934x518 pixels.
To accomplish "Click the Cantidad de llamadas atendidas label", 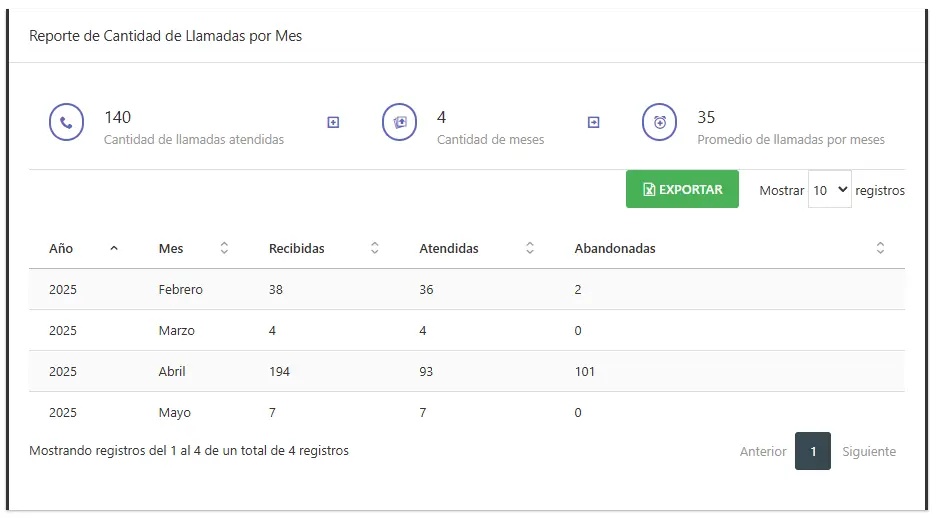I will click(x=194, y=139).
